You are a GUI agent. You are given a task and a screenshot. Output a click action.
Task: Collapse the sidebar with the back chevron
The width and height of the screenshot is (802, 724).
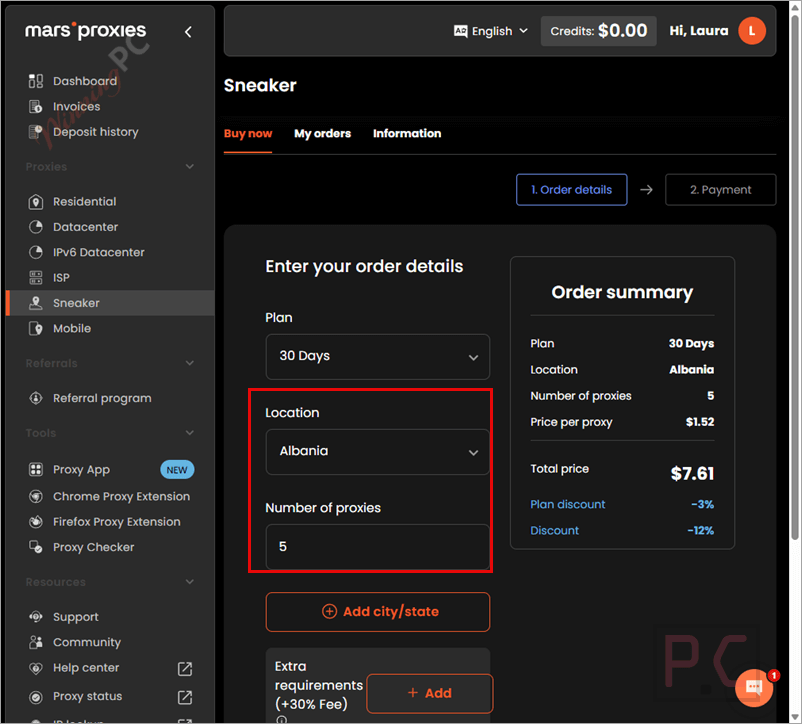tap(188, 32)
